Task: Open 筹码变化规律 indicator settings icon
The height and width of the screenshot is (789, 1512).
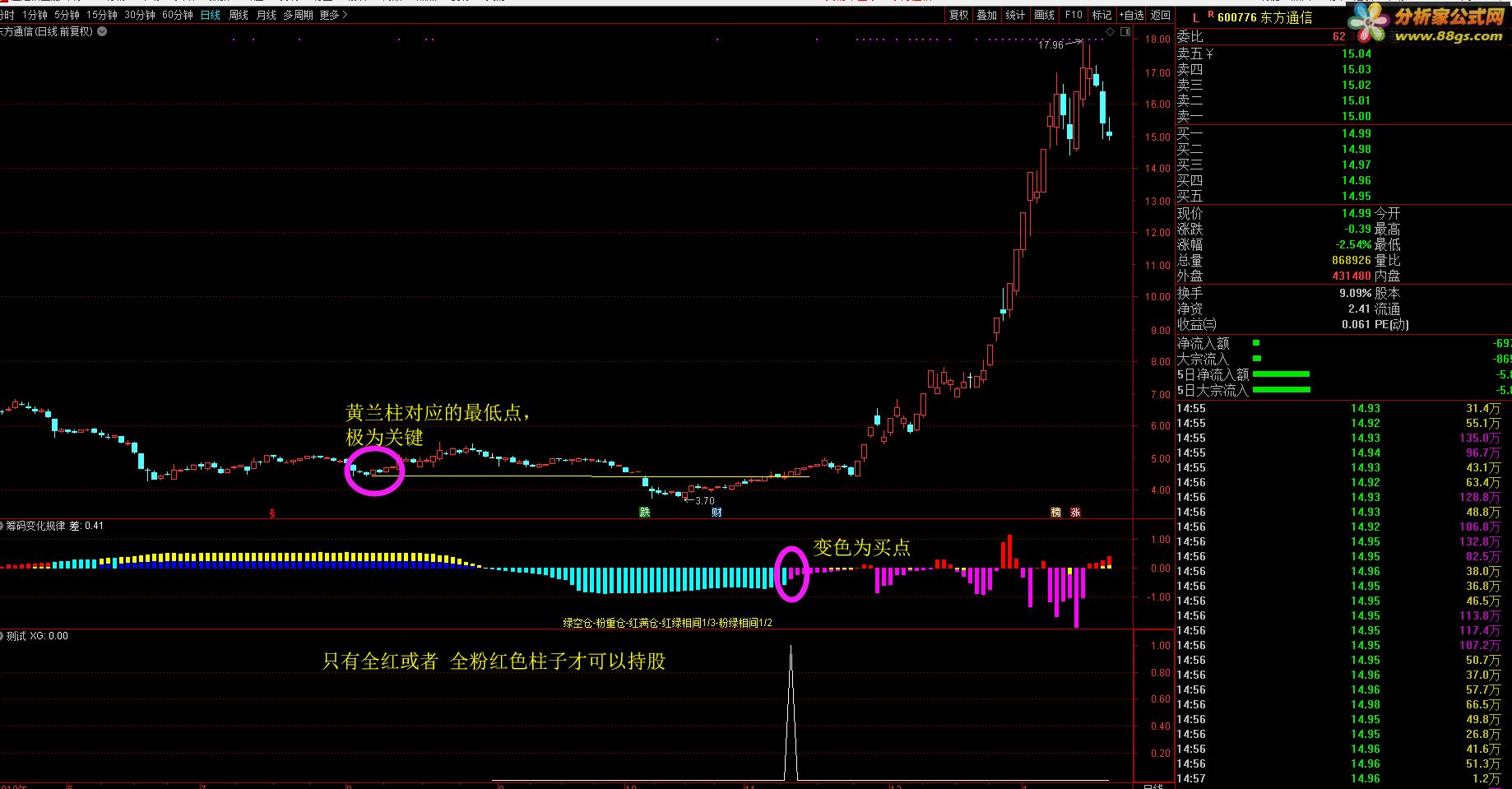Action: tap(2, 526)
